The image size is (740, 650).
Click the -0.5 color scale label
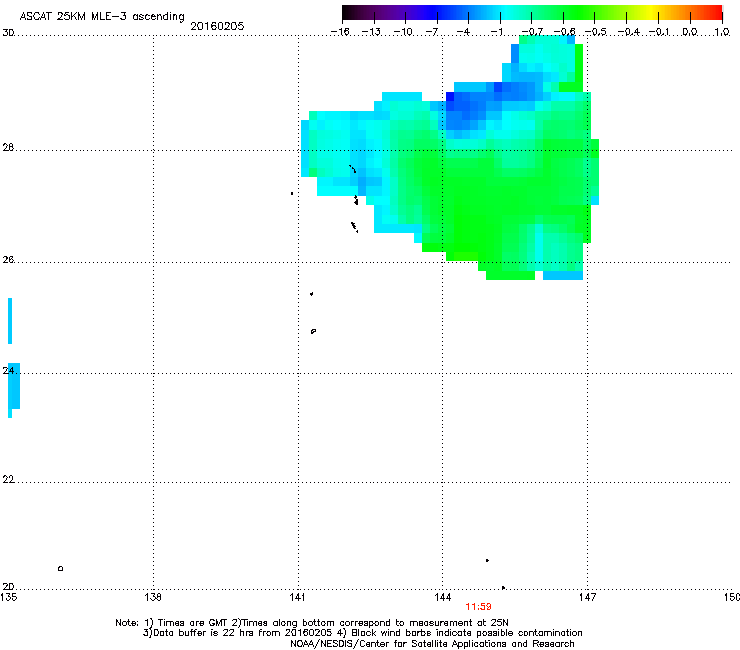pyautogui.click(x=596, y=32)
